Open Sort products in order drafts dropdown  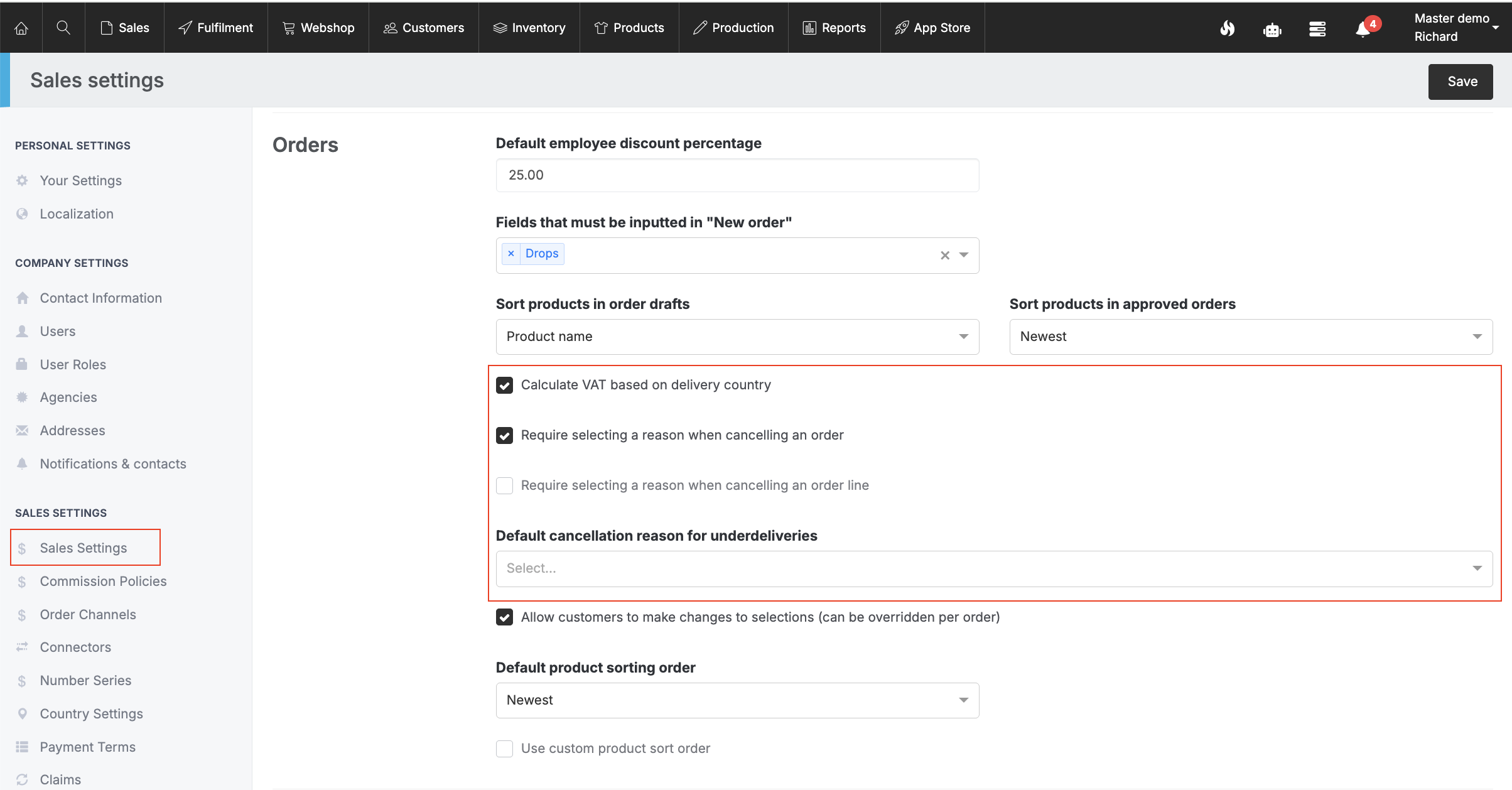tap(737, 337)
